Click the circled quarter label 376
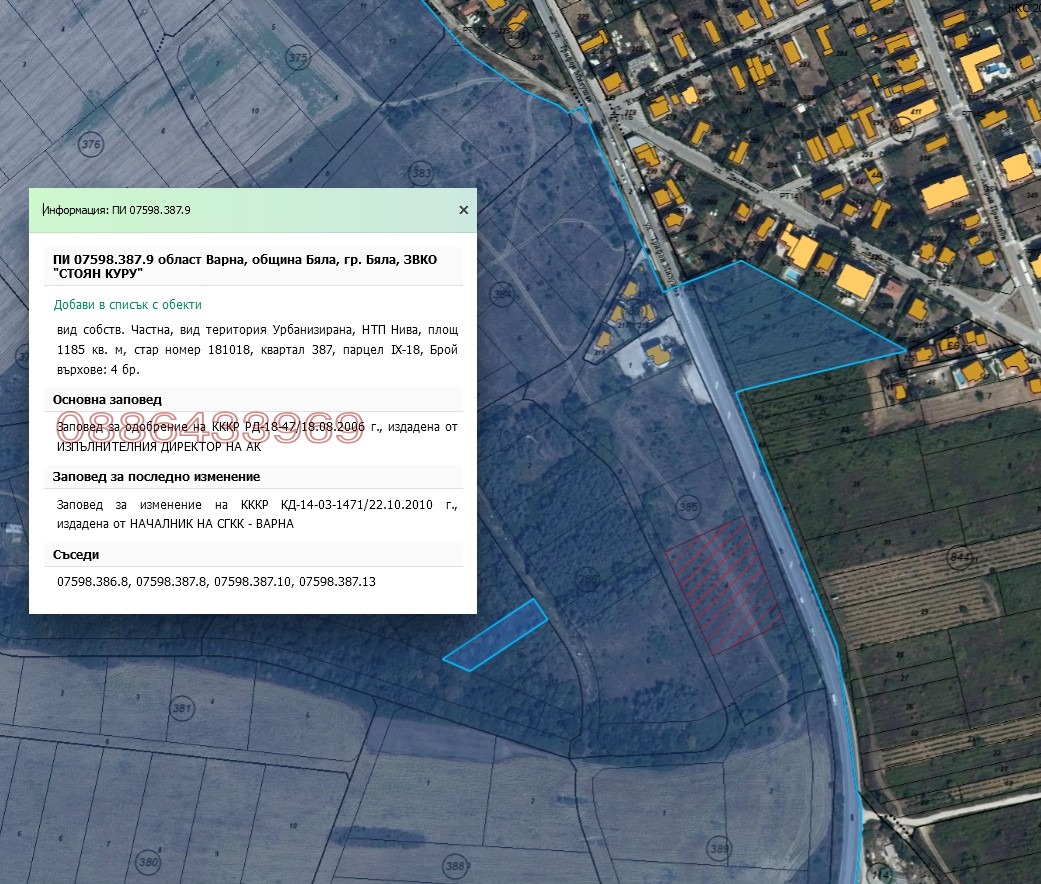This screenshot has height=884, width=1041. point(91,145)
